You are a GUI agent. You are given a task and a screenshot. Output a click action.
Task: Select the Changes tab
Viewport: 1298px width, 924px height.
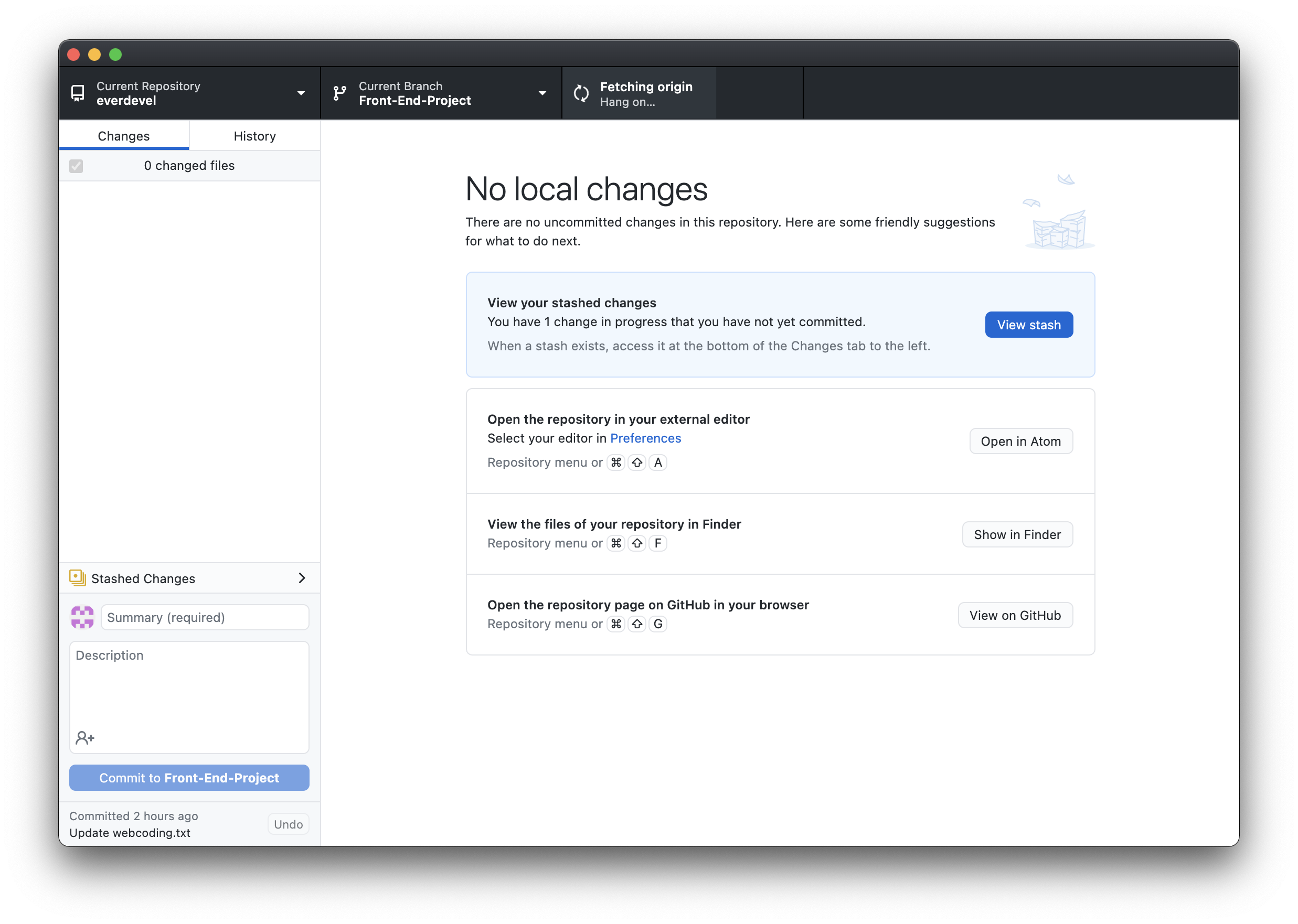[x=124, y=135]
